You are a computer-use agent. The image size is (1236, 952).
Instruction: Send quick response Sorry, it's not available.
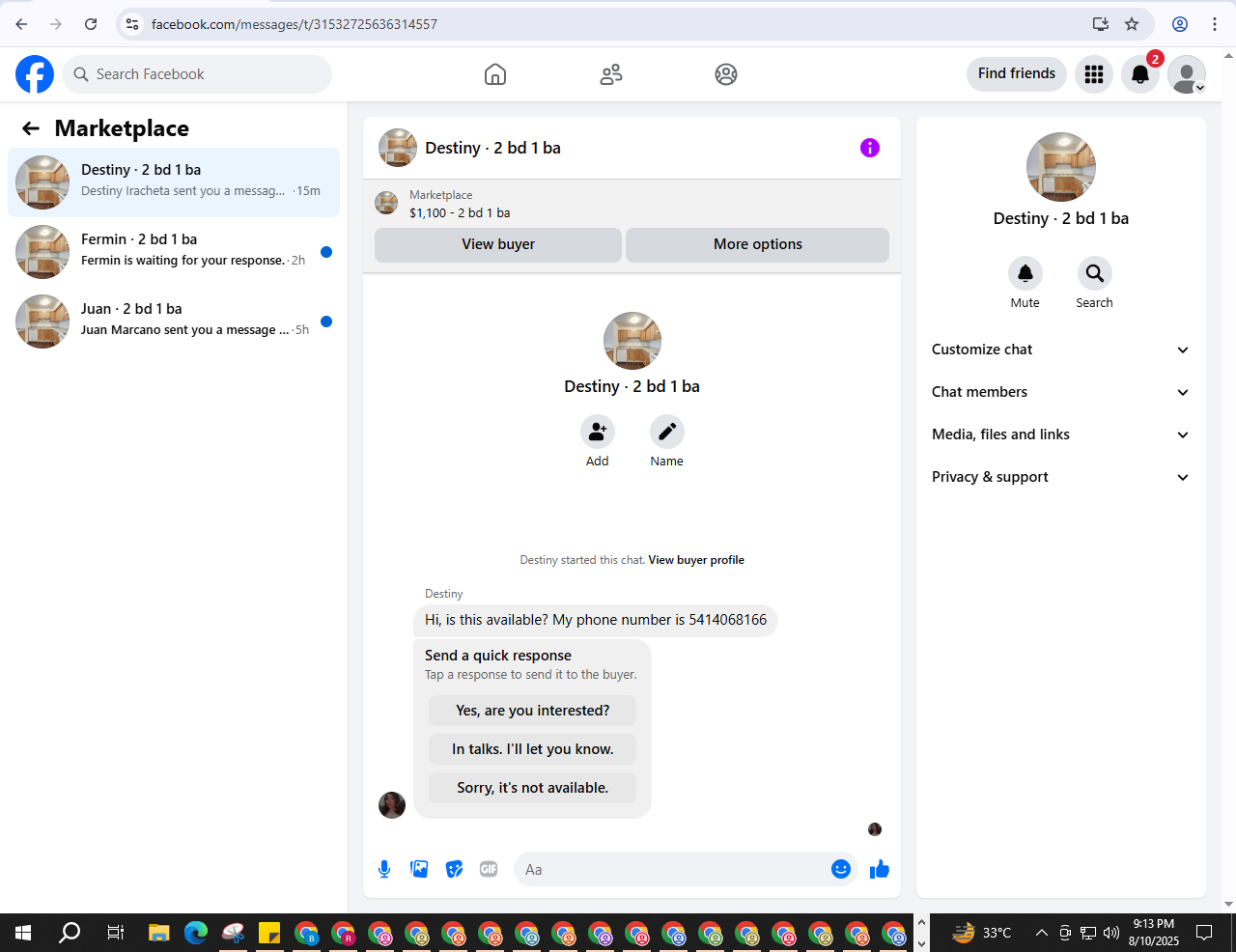[533, 788]
